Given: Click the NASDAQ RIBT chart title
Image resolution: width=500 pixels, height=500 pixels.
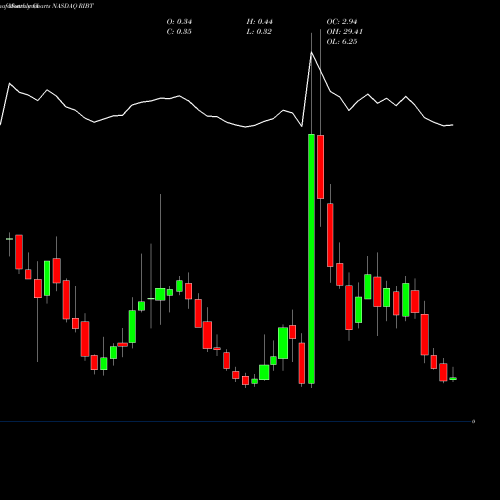Looking at the screenshot, I should click(73, 6).
